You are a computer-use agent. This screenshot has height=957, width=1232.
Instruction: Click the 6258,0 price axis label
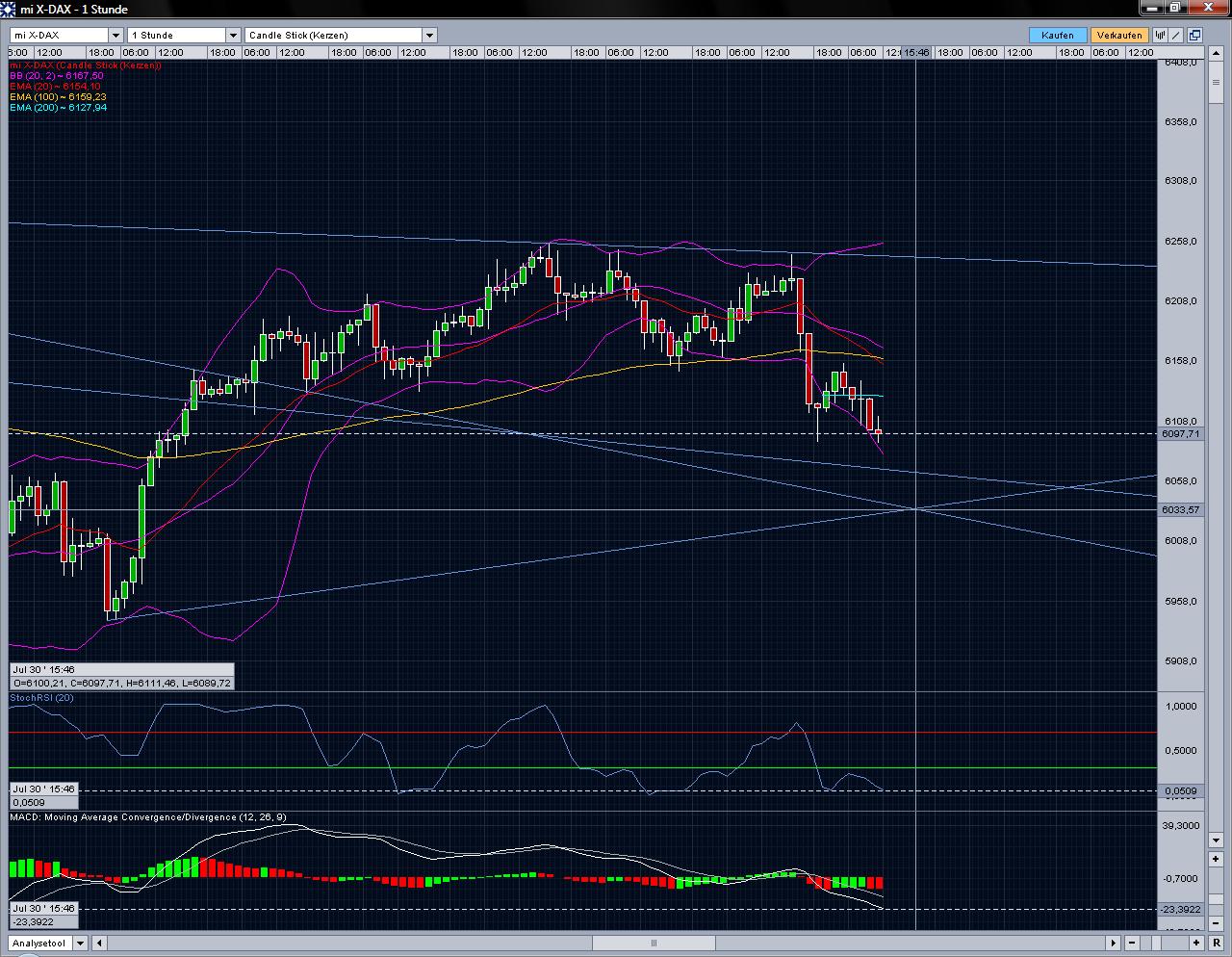coord(1180,241)
